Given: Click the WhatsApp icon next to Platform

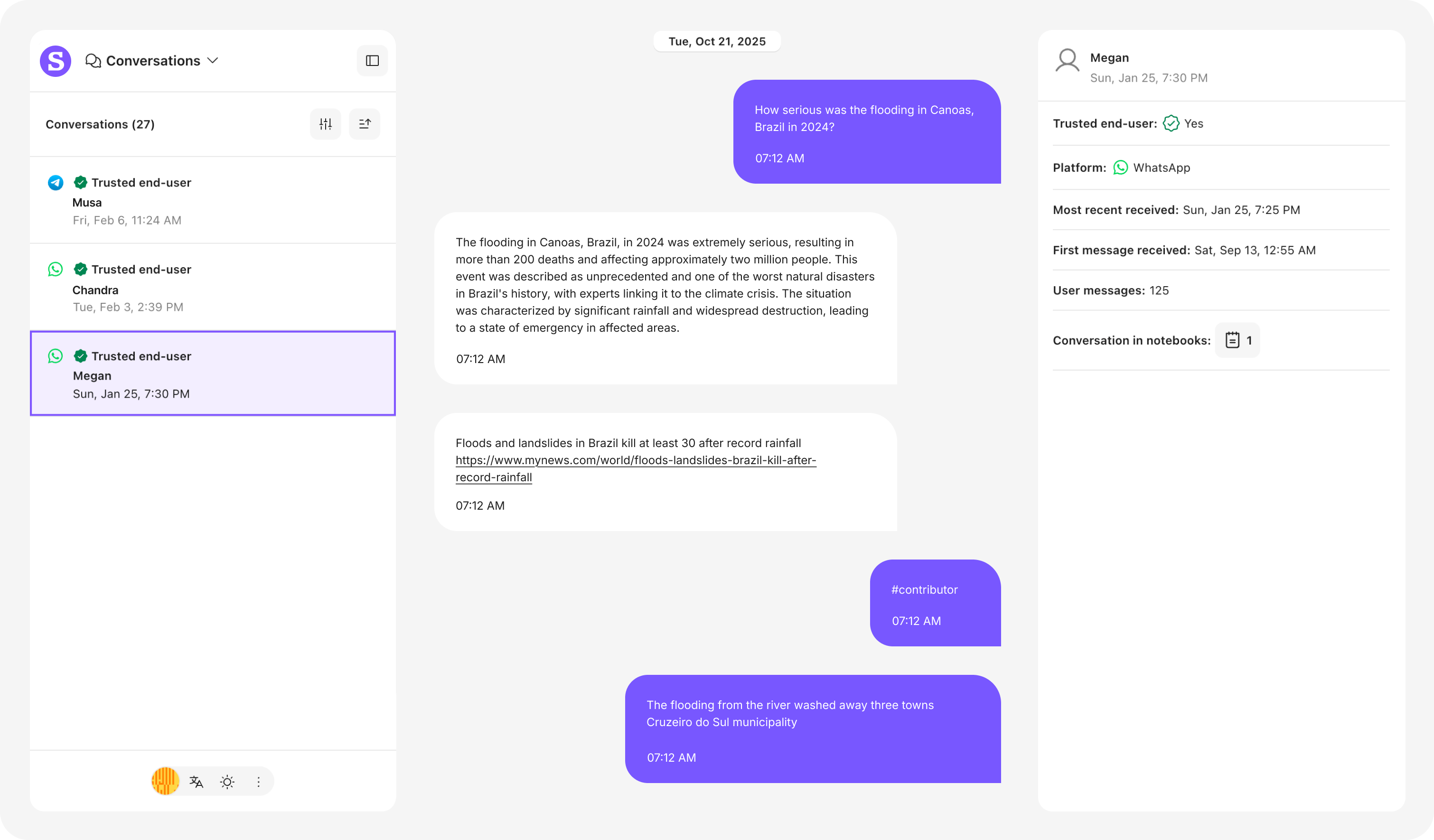Looking at the screenshot, I should pyautogui.click(x=1120, y=168).
